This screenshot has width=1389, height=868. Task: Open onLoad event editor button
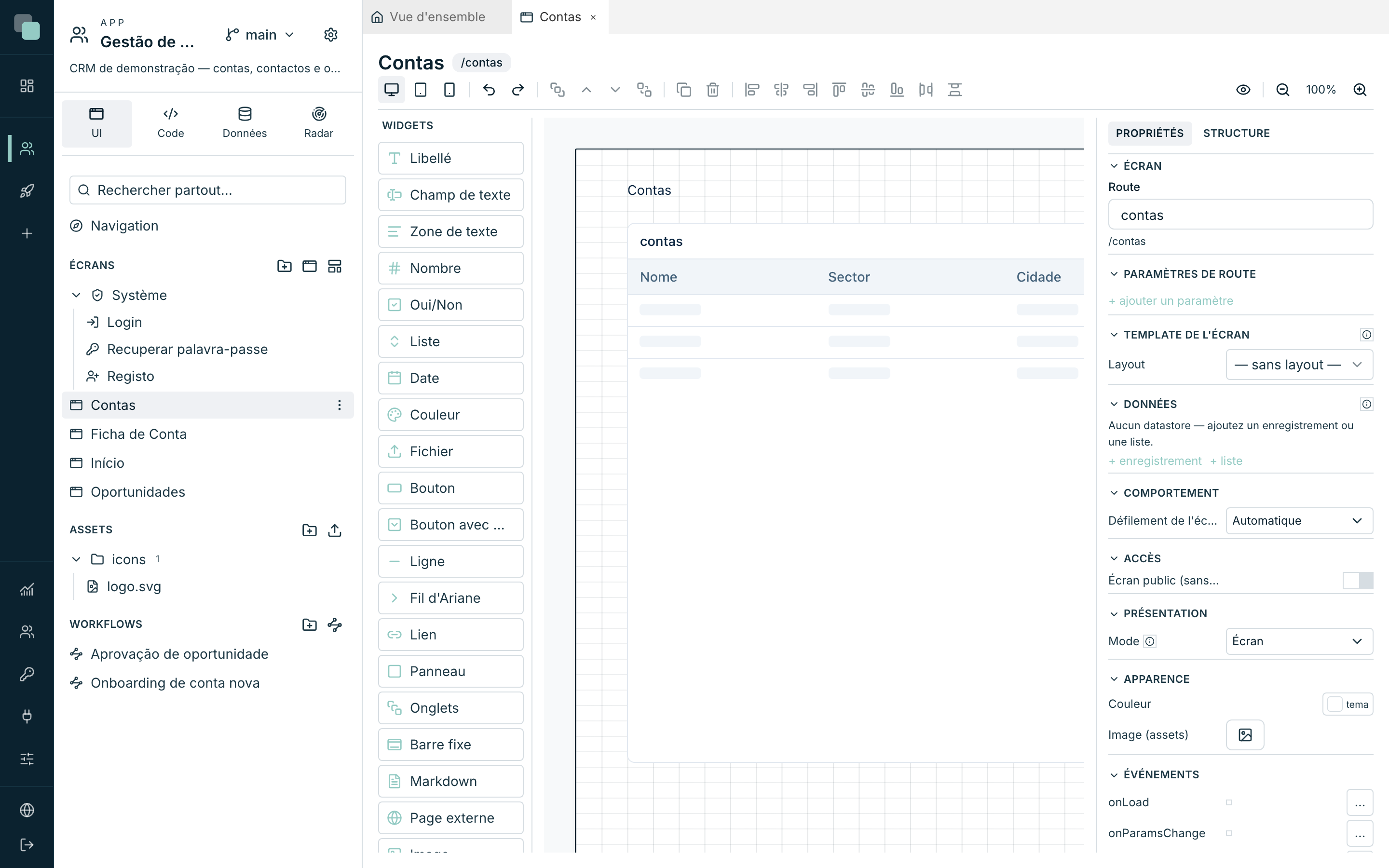1360,802
